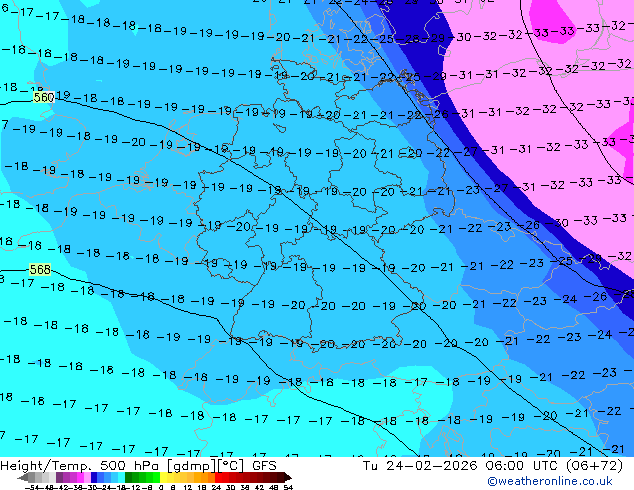
Task: Pick the bright red swatch at 24
Action: [218, 477]
